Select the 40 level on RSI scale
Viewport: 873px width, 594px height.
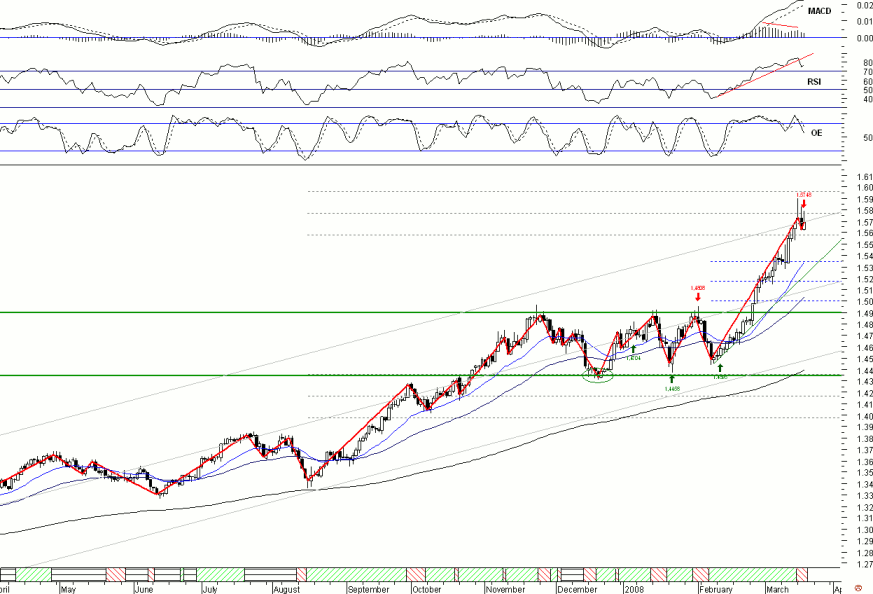(x=868, y=100)
